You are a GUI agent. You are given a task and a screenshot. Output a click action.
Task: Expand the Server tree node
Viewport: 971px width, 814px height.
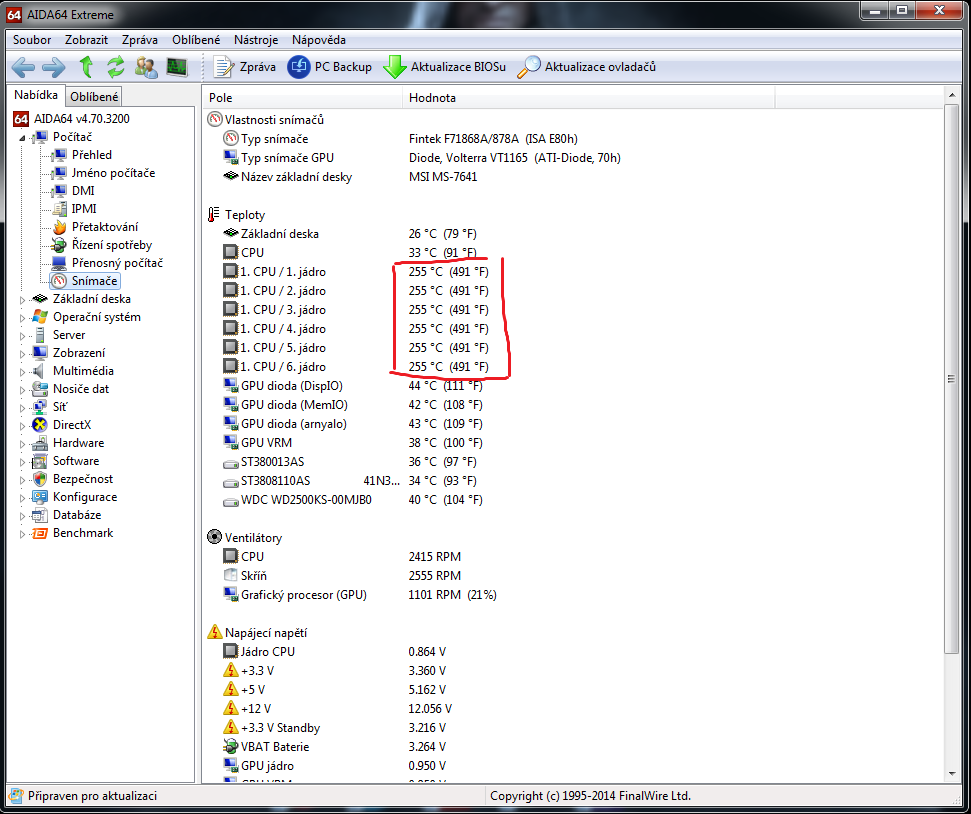point(22,336)
